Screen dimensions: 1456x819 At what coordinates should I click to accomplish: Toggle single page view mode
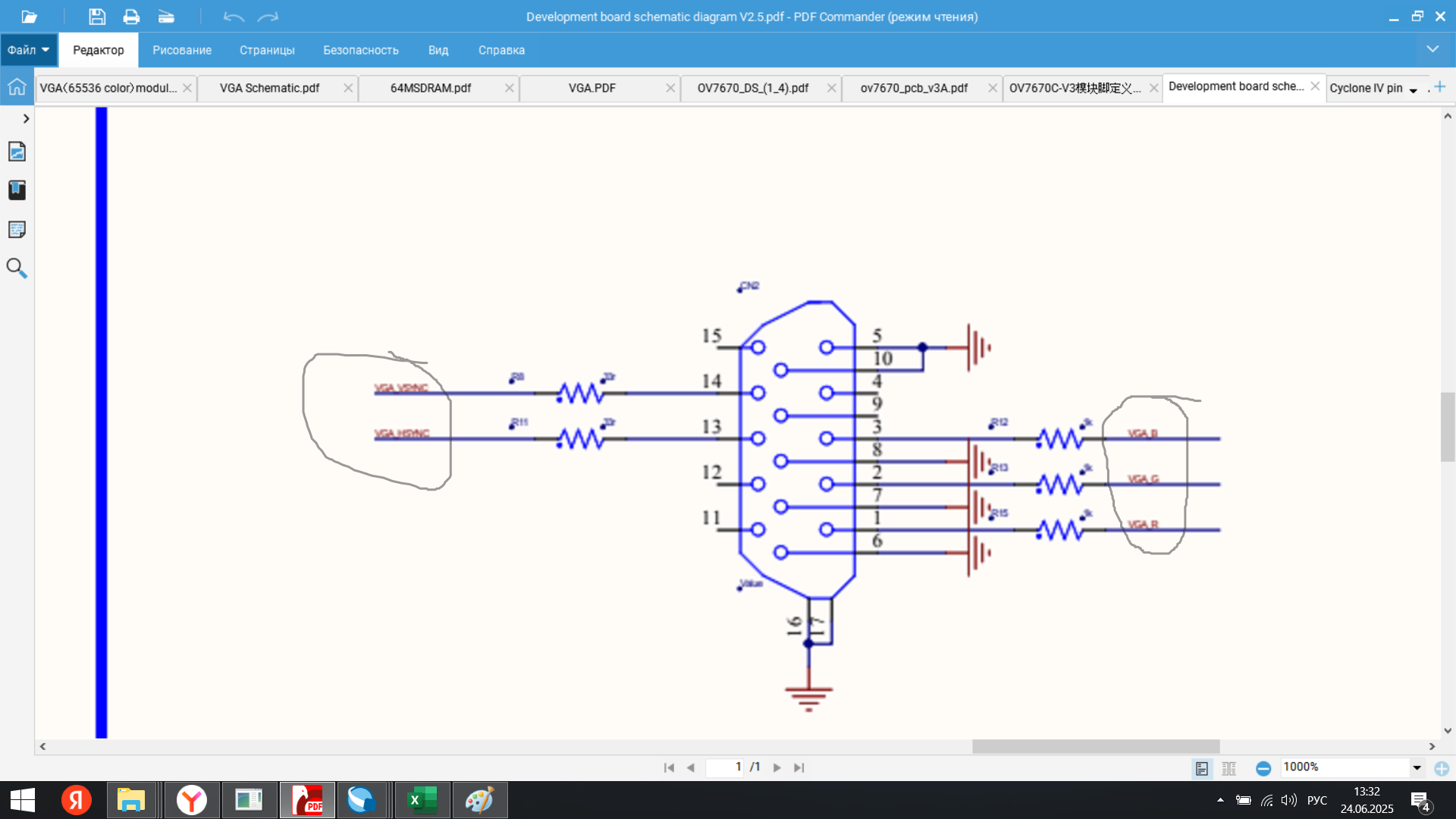(x=1202, y=768)
